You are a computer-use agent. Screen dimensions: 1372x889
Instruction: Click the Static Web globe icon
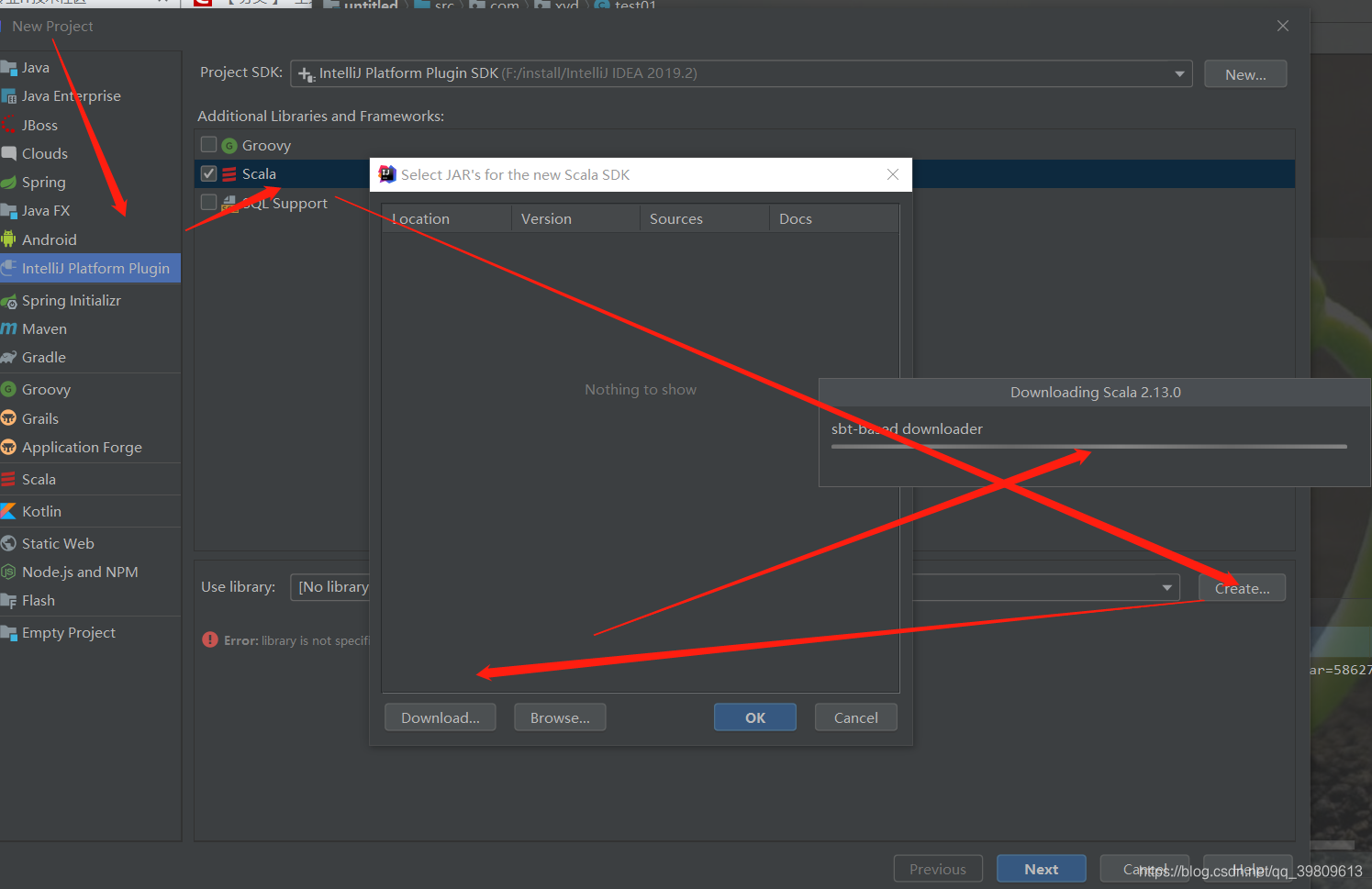(9, 543)
